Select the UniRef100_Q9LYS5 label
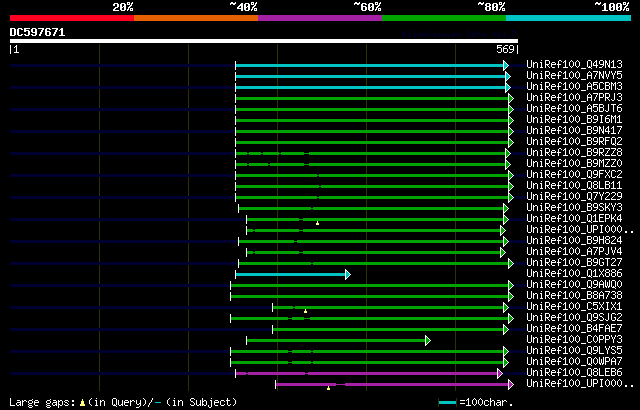 (x=574, y=351)
